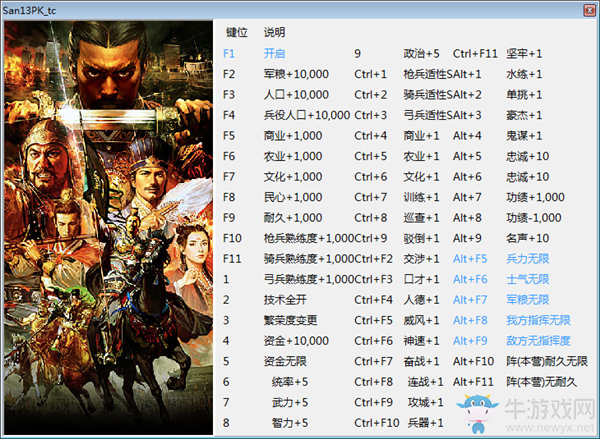Click the 巡查+1 entry
600x439 pixels.
click(x=421, y=218)
